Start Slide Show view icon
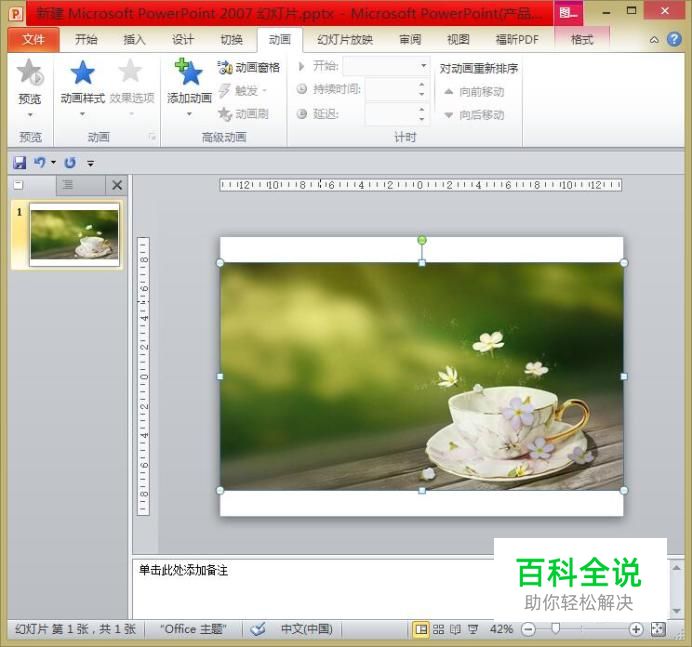 tap(473, 629)
